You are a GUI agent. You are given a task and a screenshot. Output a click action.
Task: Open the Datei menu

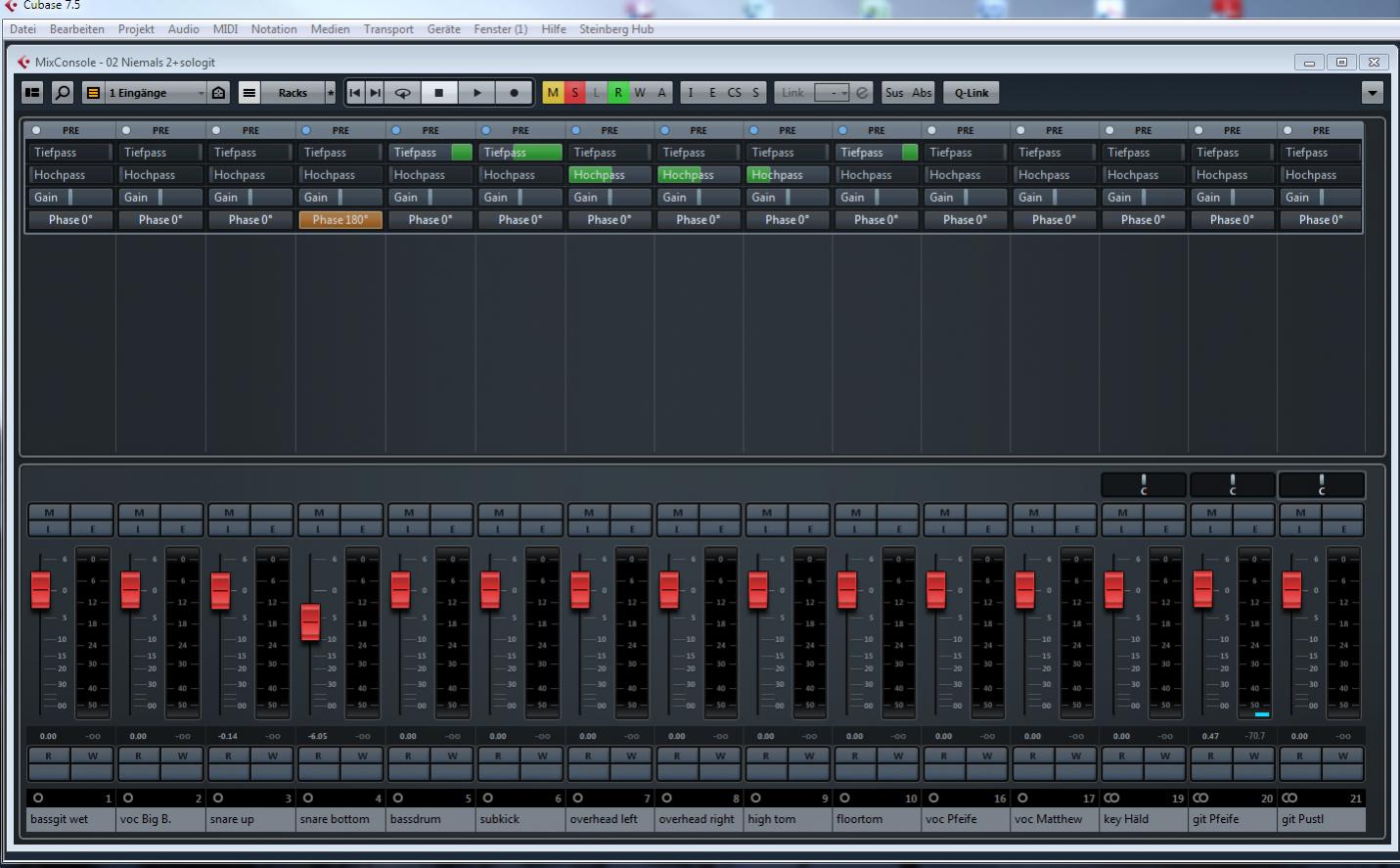point(23,29)
